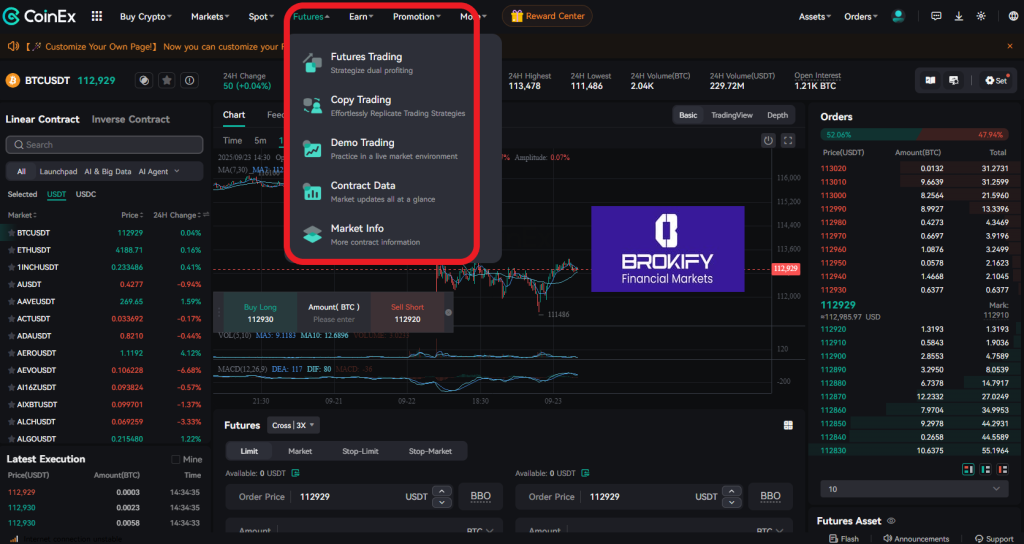This screenshot has width=1024, height=544.
Task: Close the orange notification banner
Action: 1011,46
